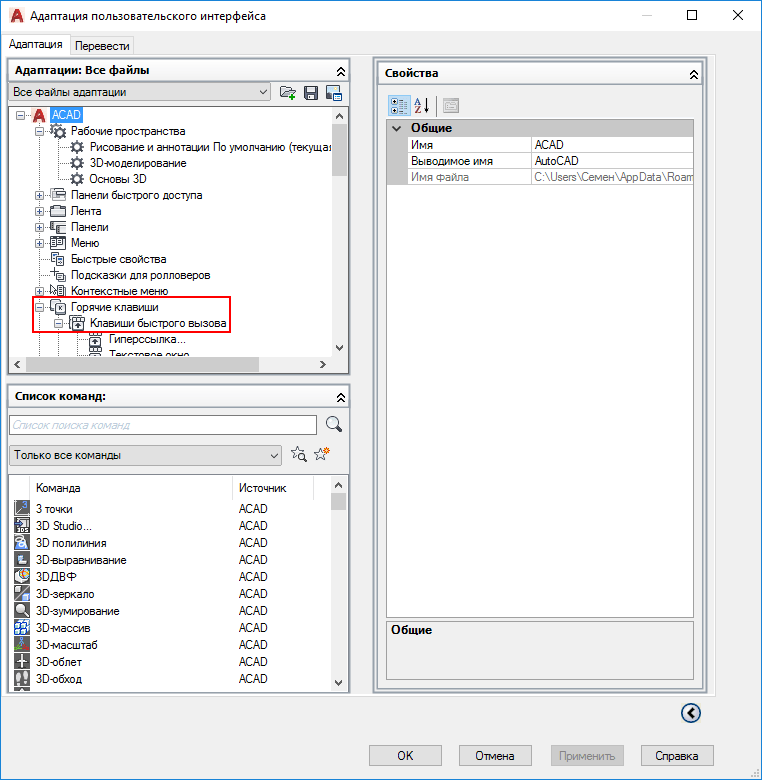Click the create new command star icon
The image size is (762, 780).
click(321, 455)
